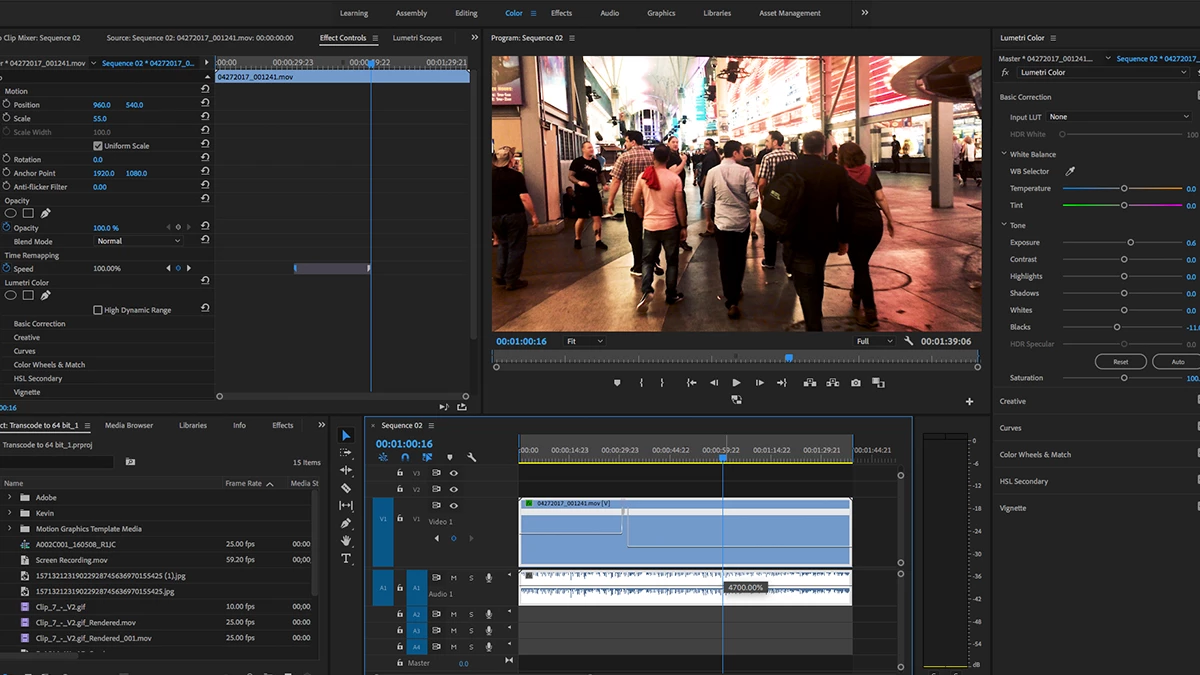Select Screen Recording.mov in the project panel
This screenshot has height=675, width=1200.
pos(71,560)
